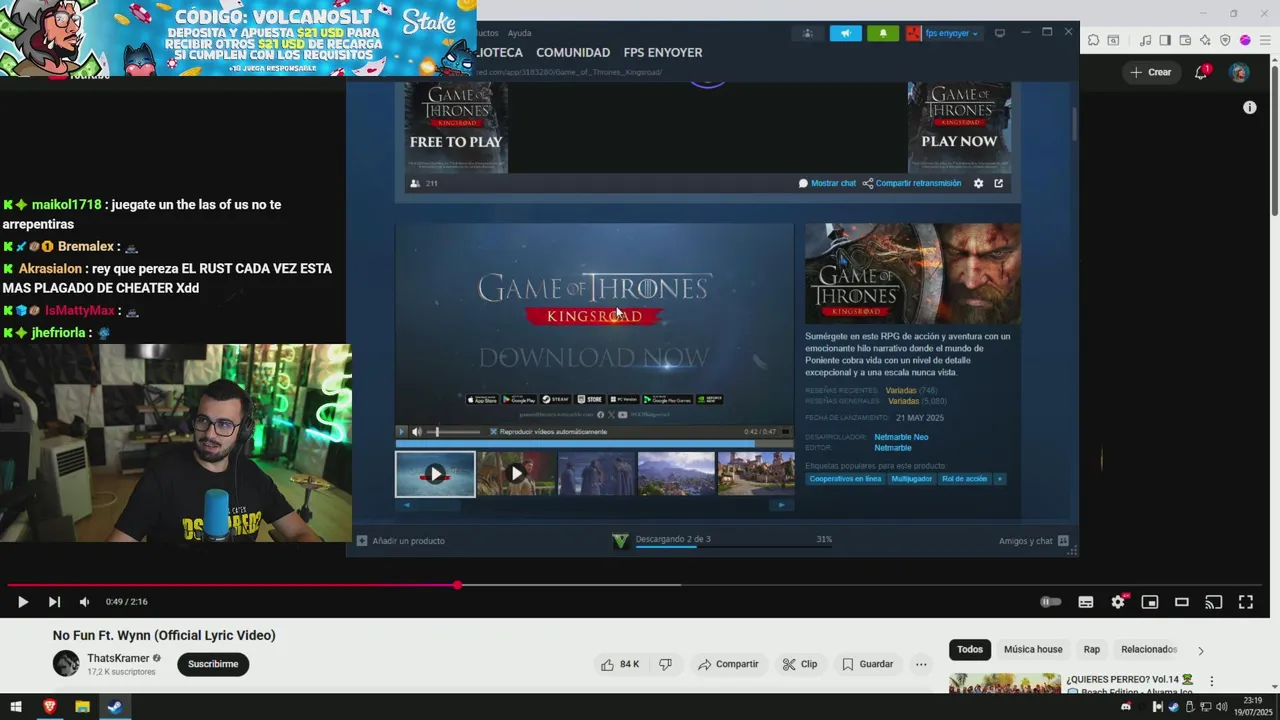Image resolution: width=1280 pixels, height=720 pixels.
Task: Select the Todos filter chip
Action: [970, 649]
